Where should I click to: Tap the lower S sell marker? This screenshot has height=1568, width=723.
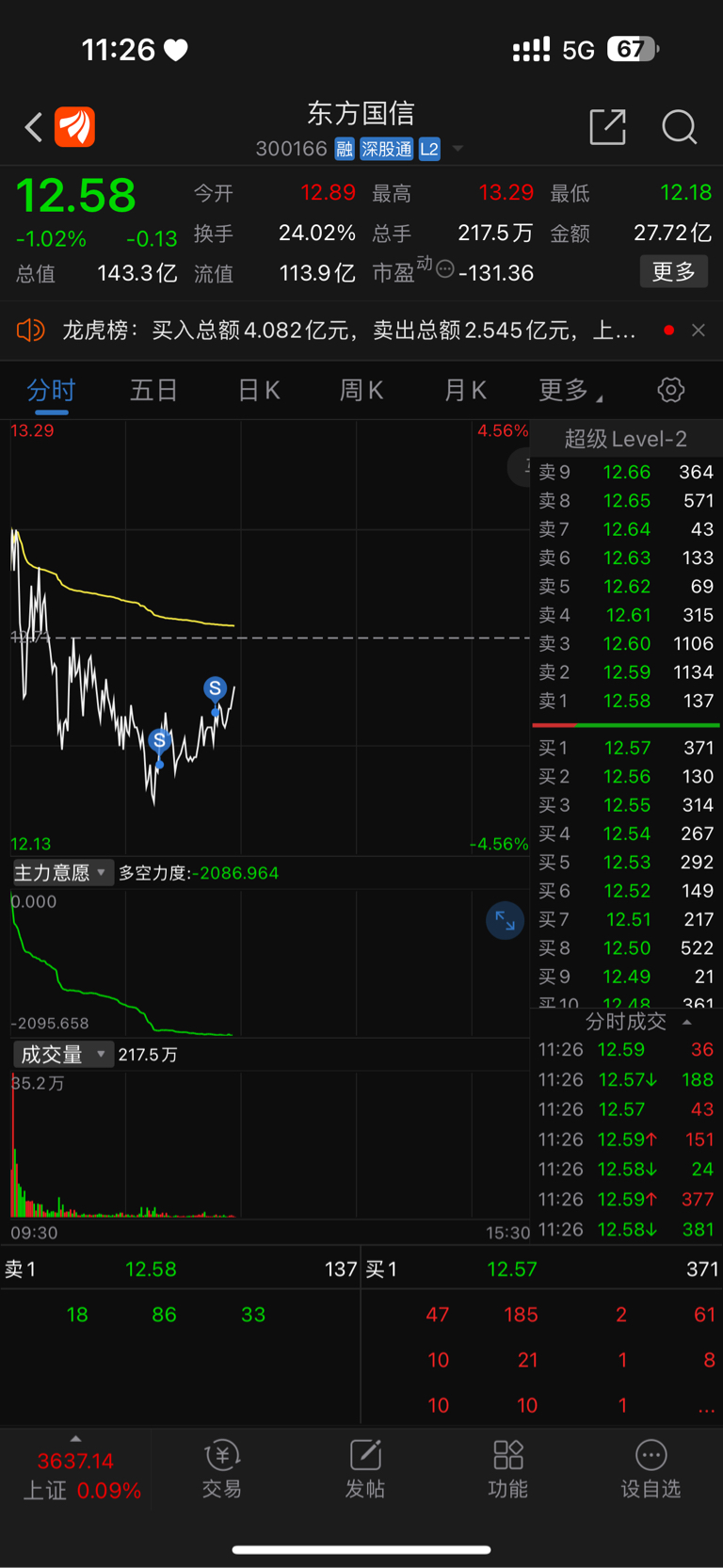159,740
